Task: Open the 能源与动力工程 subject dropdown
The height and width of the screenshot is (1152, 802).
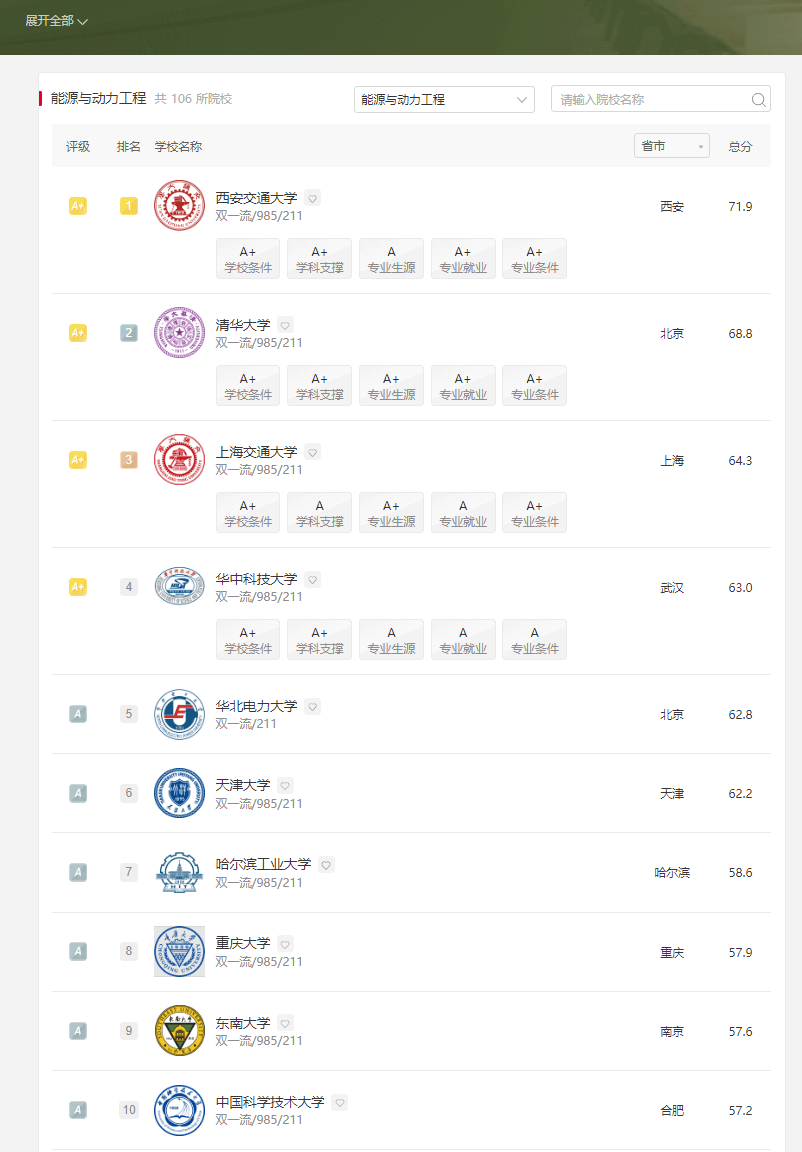Action: [444, 100]
